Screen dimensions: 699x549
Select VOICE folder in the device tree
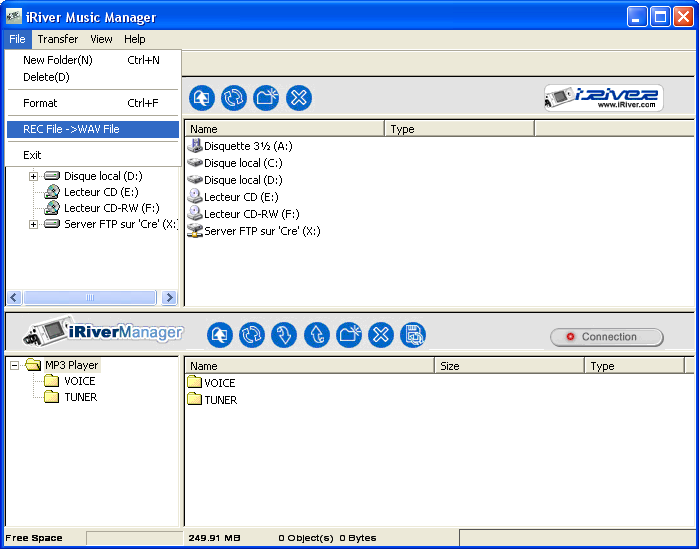click(x=80, y=381)
